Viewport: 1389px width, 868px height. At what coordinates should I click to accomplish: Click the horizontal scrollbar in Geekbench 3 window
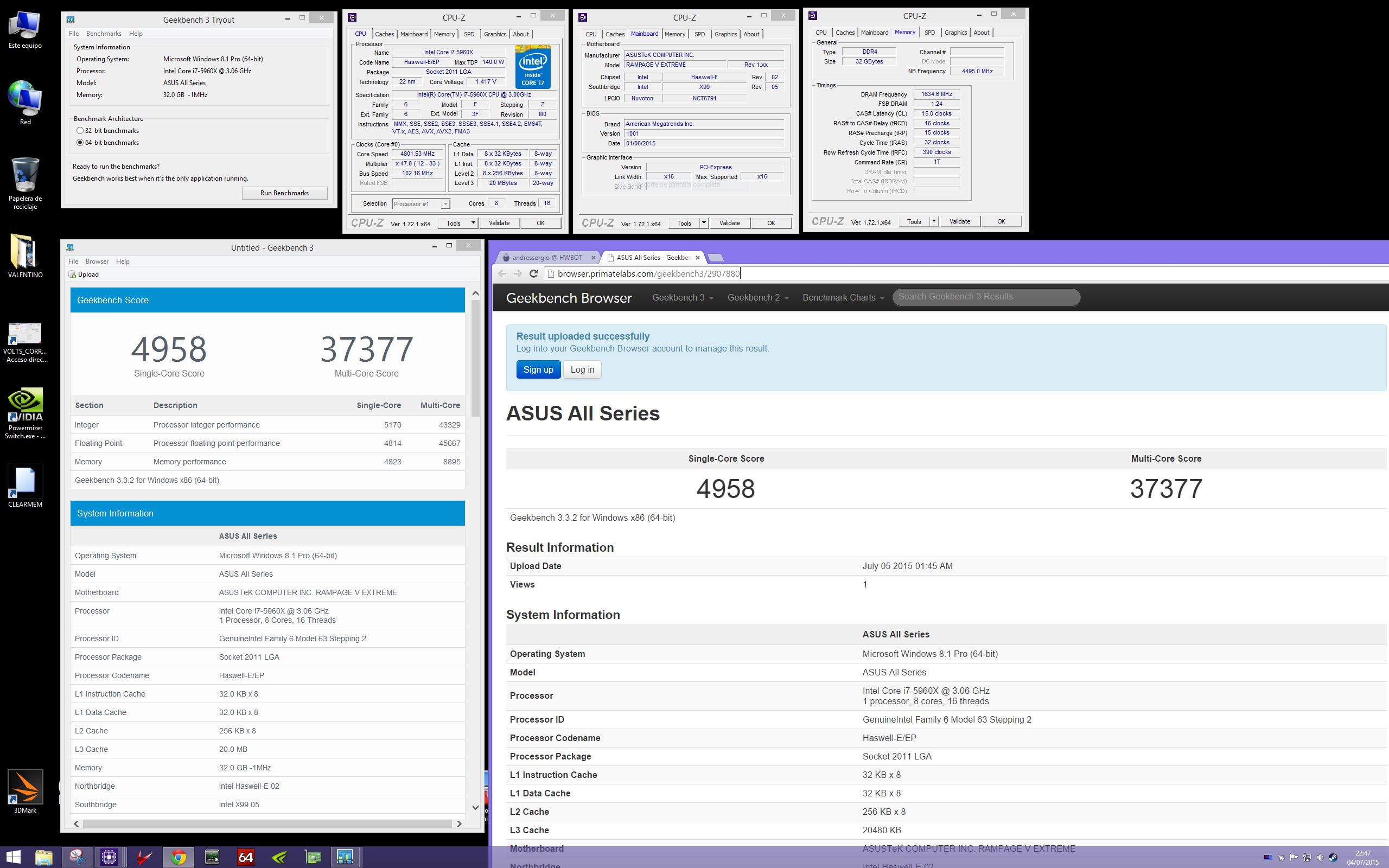[x=267, y=823]
